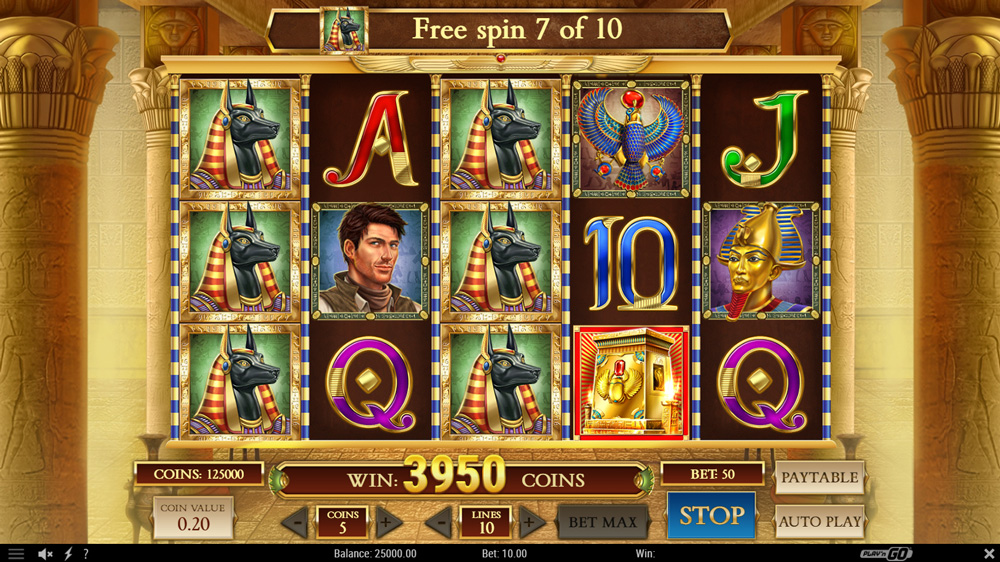Toggle fast play lightning bolt icon
Image resolution: width=1000 pixels, height=562 pixels.
click(x=68, y=554)
